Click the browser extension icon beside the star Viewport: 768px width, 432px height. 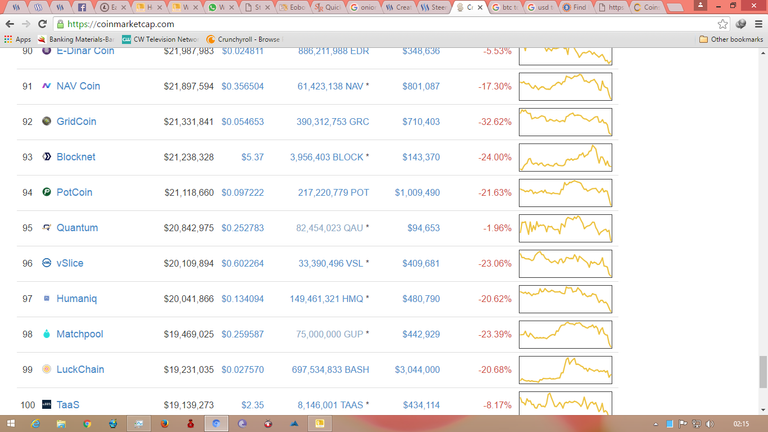pyautogui.click(x=741, y=24)
